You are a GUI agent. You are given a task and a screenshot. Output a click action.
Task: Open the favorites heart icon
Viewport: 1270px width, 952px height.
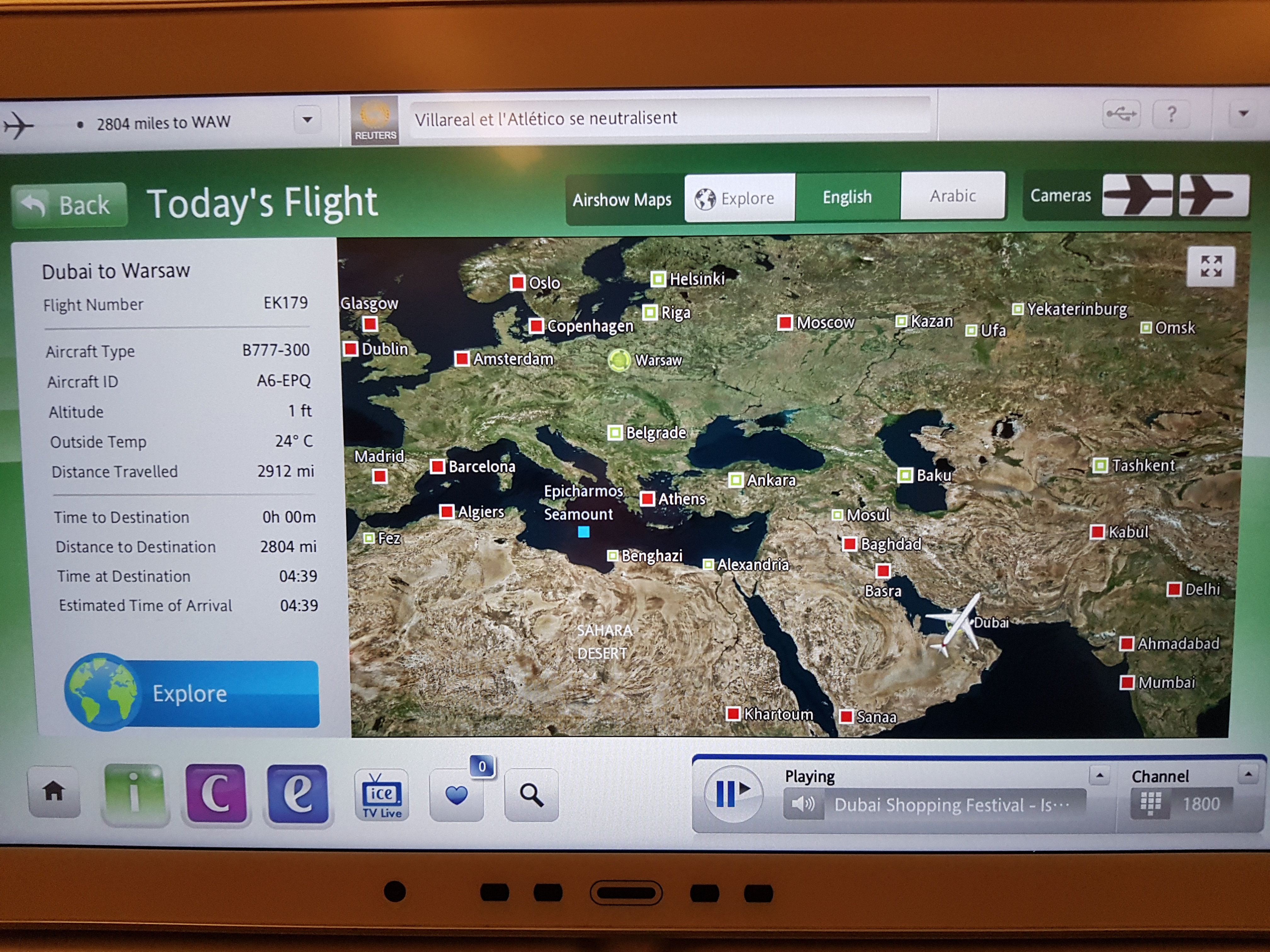[x=456, y=796]
